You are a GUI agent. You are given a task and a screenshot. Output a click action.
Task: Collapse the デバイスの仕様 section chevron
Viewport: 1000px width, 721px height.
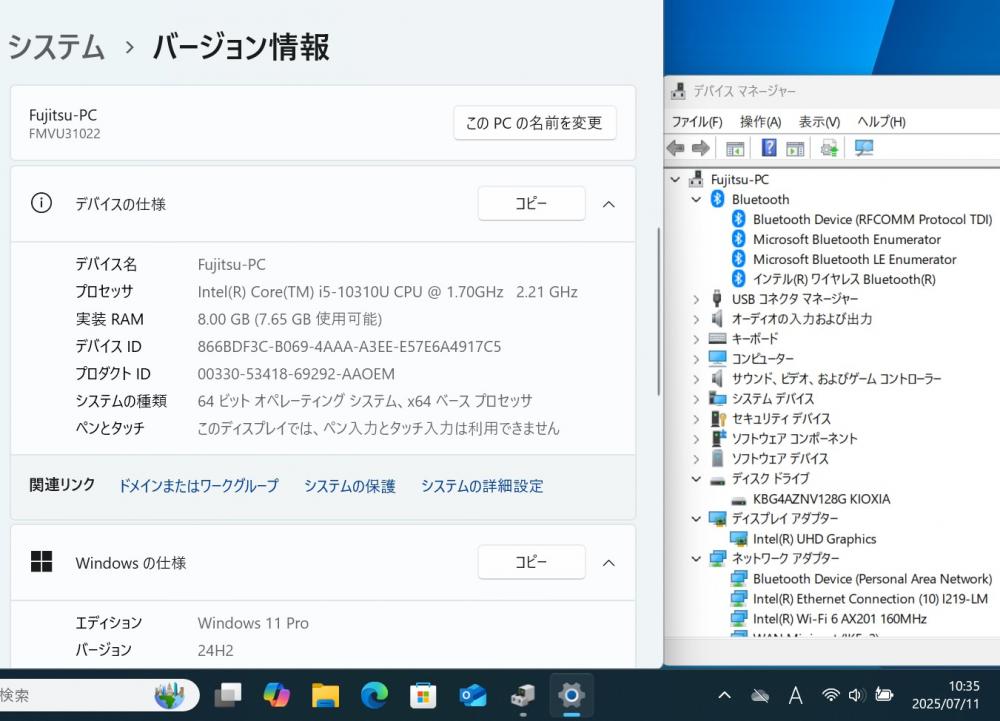point(609,204)
